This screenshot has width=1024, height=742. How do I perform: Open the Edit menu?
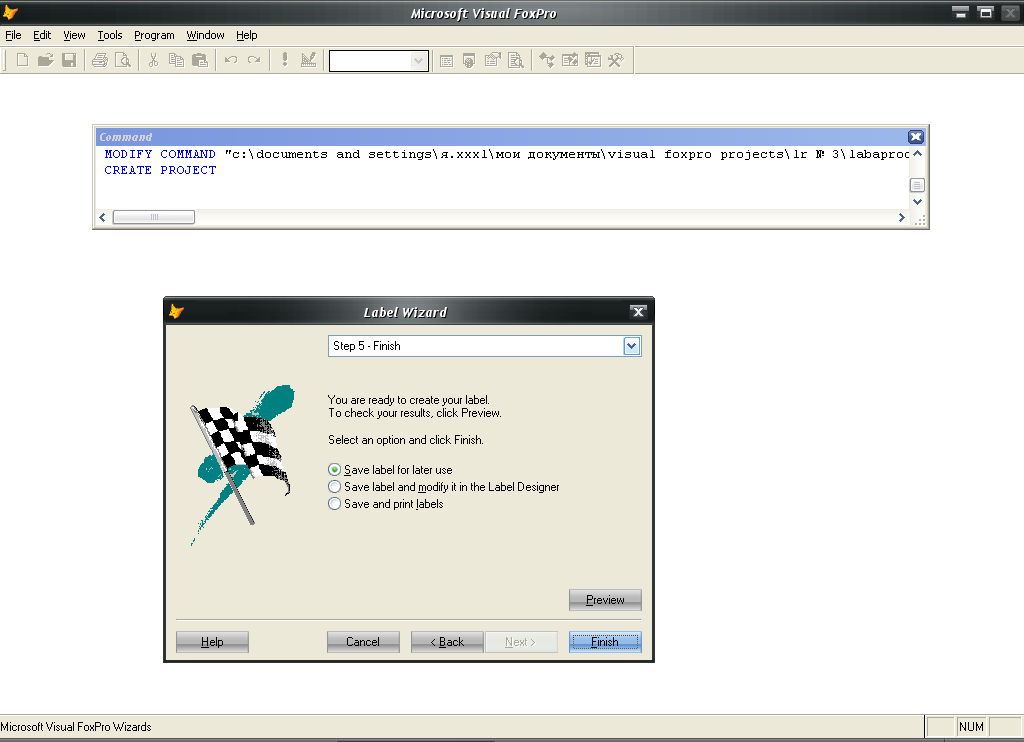coord(42,35)
